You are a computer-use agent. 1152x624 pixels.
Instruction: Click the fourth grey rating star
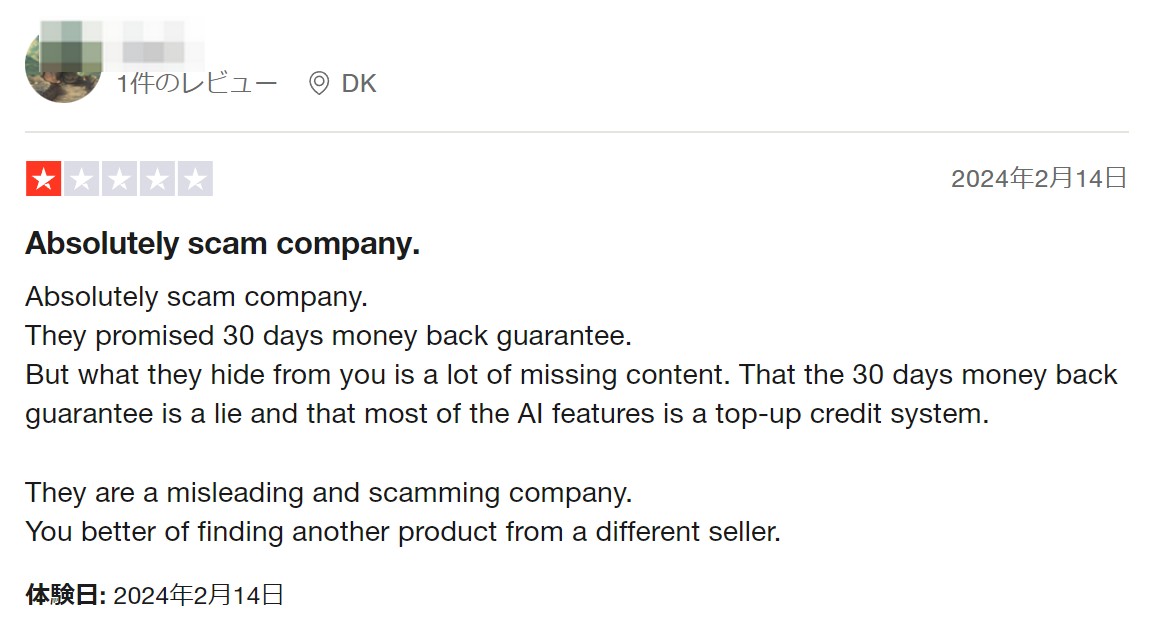coord(157,179)
